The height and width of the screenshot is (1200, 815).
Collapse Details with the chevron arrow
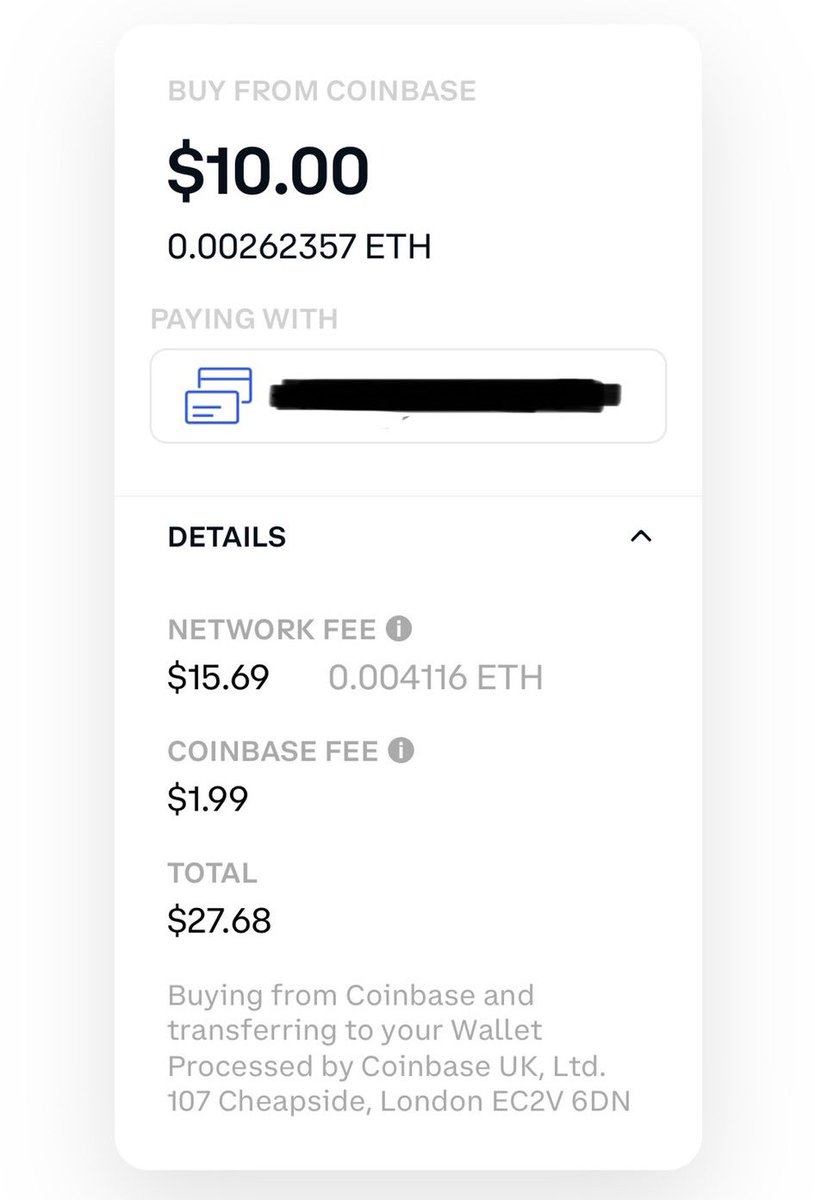(641, 537)
